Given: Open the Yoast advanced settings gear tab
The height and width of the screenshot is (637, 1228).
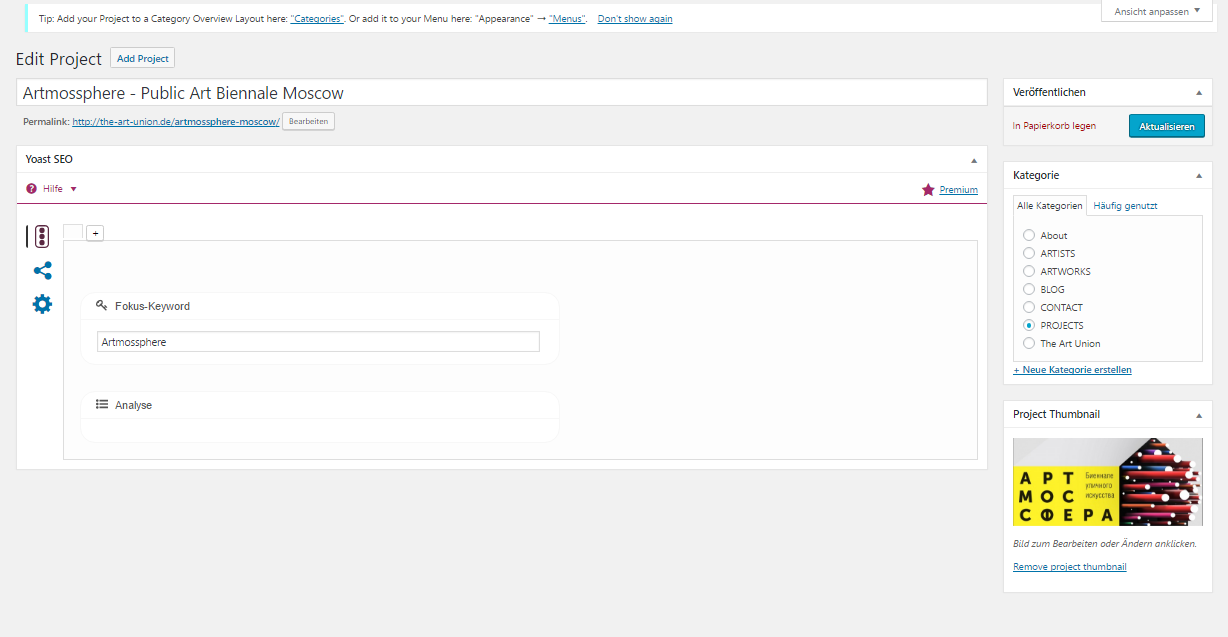Looking at the screenshot, I should point(42,304).
